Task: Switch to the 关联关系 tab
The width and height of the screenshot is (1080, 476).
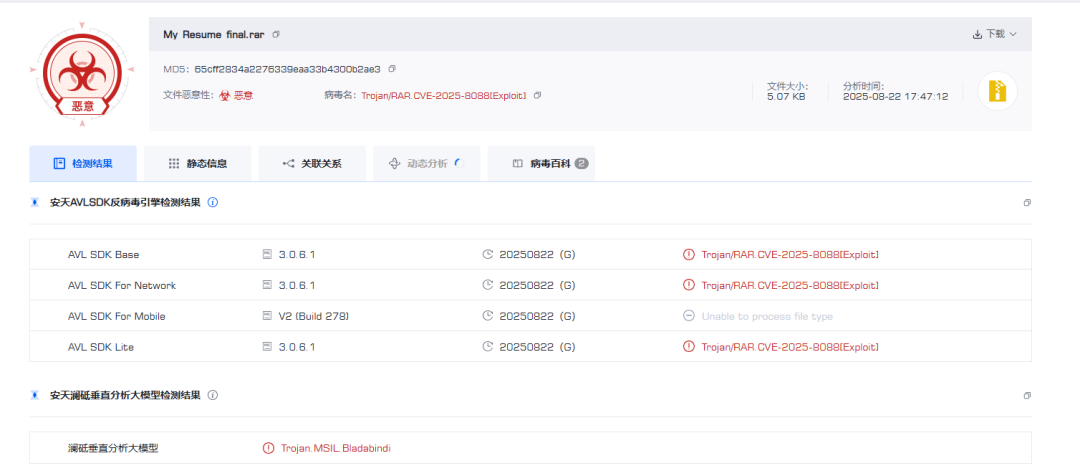Action: pos(311,163)
